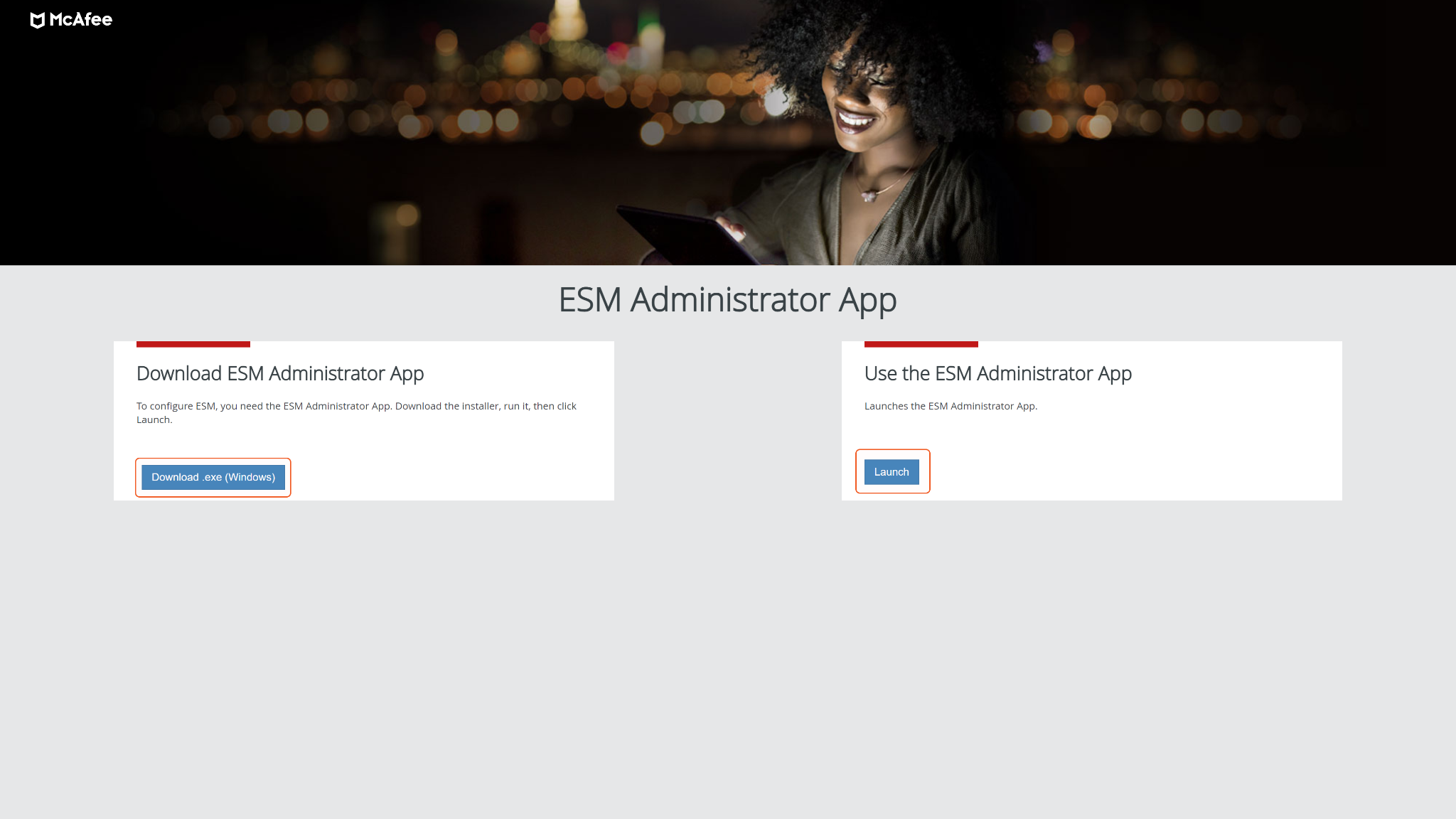
Task: Click the McAfee wordmark text
Action: point(81,20)
